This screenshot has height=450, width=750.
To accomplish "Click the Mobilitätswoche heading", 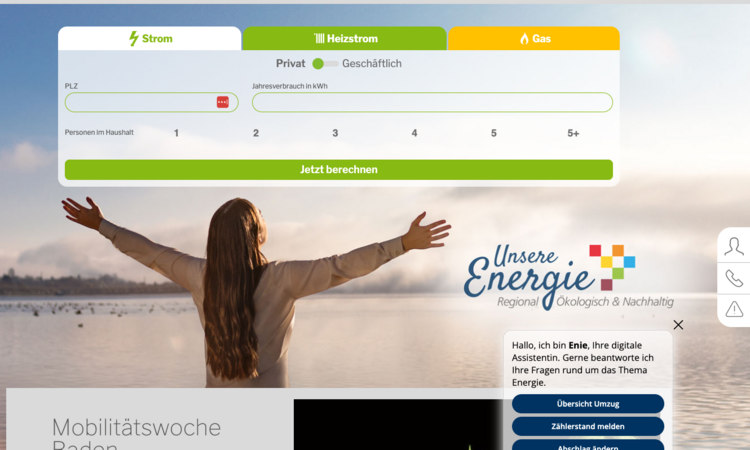I will coord(136,433).
